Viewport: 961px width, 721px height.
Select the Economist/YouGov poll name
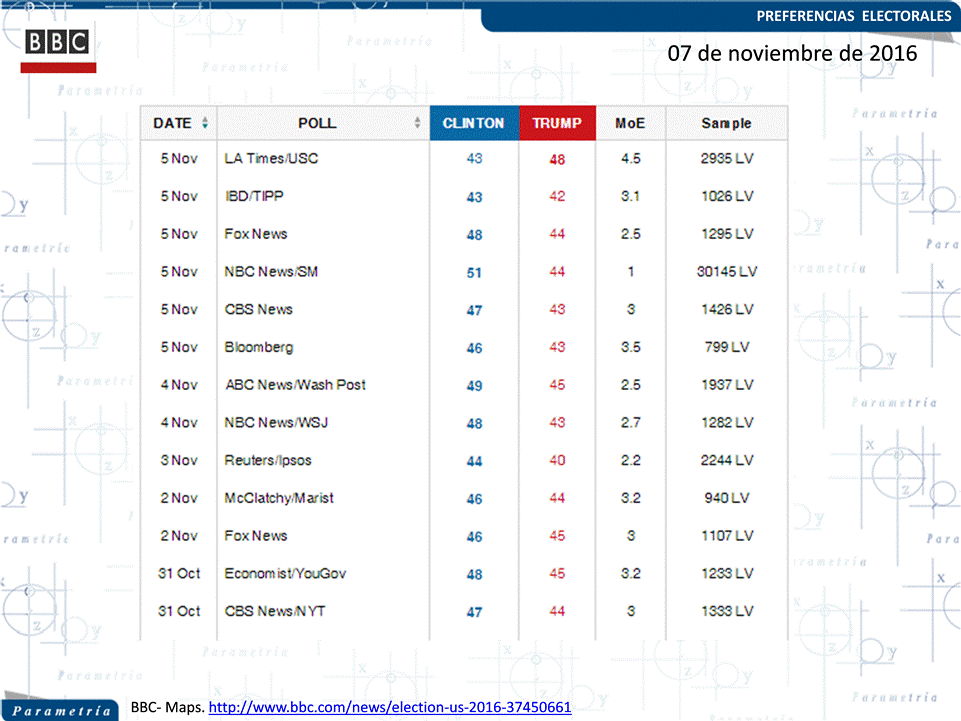pos(285,573)
